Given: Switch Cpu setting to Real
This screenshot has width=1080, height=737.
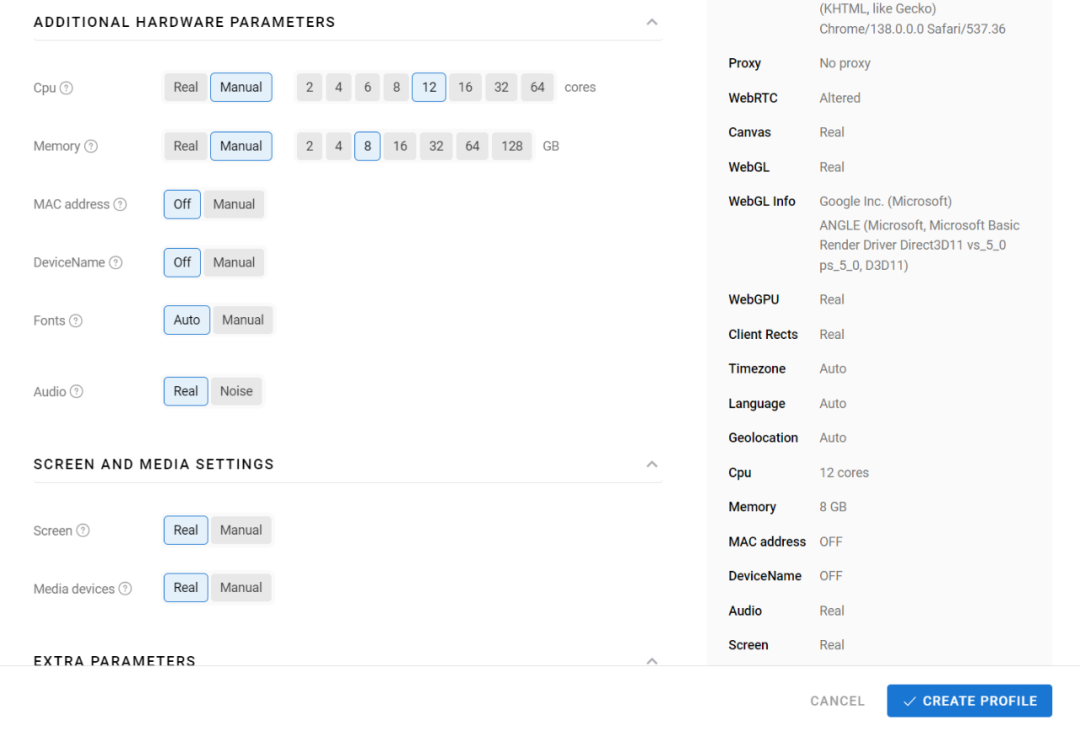Looking at the screenshot, I should 186,87.
